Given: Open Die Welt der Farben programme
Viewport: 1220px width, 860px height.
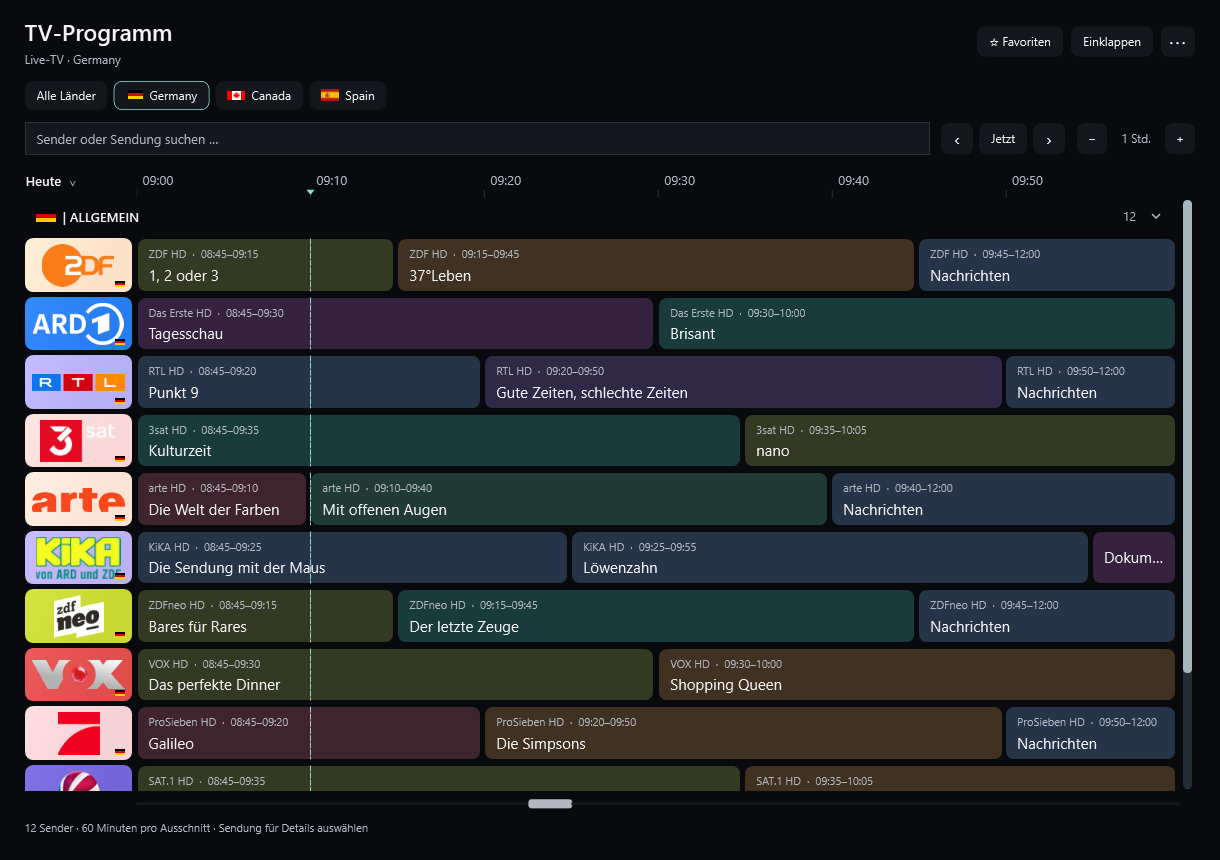Looking at the screenshot, I should (x=222, y=499).
